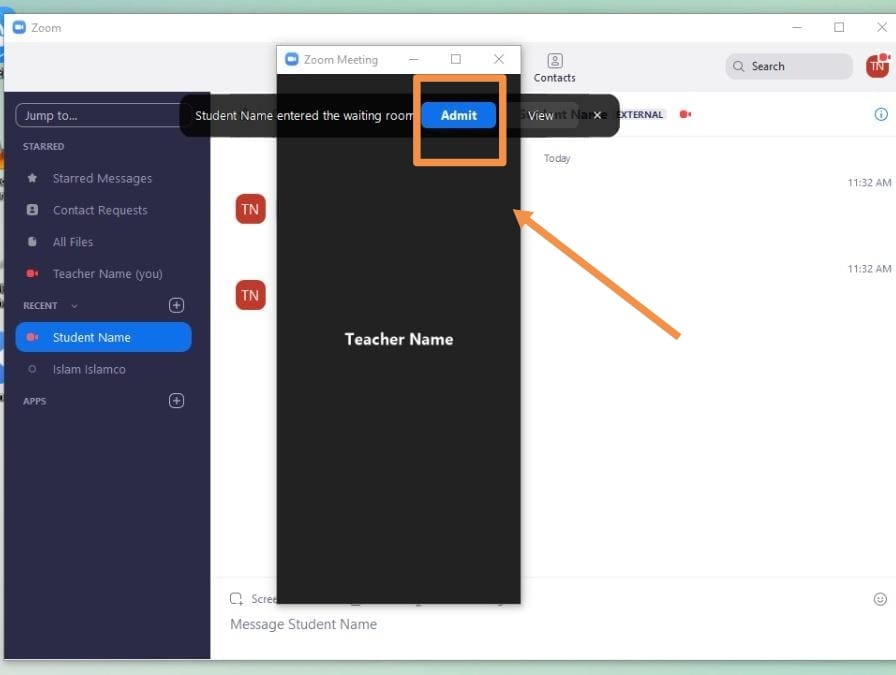Click the Jump to... field
This screenshot has width=896, height=675.
(101, 115)
